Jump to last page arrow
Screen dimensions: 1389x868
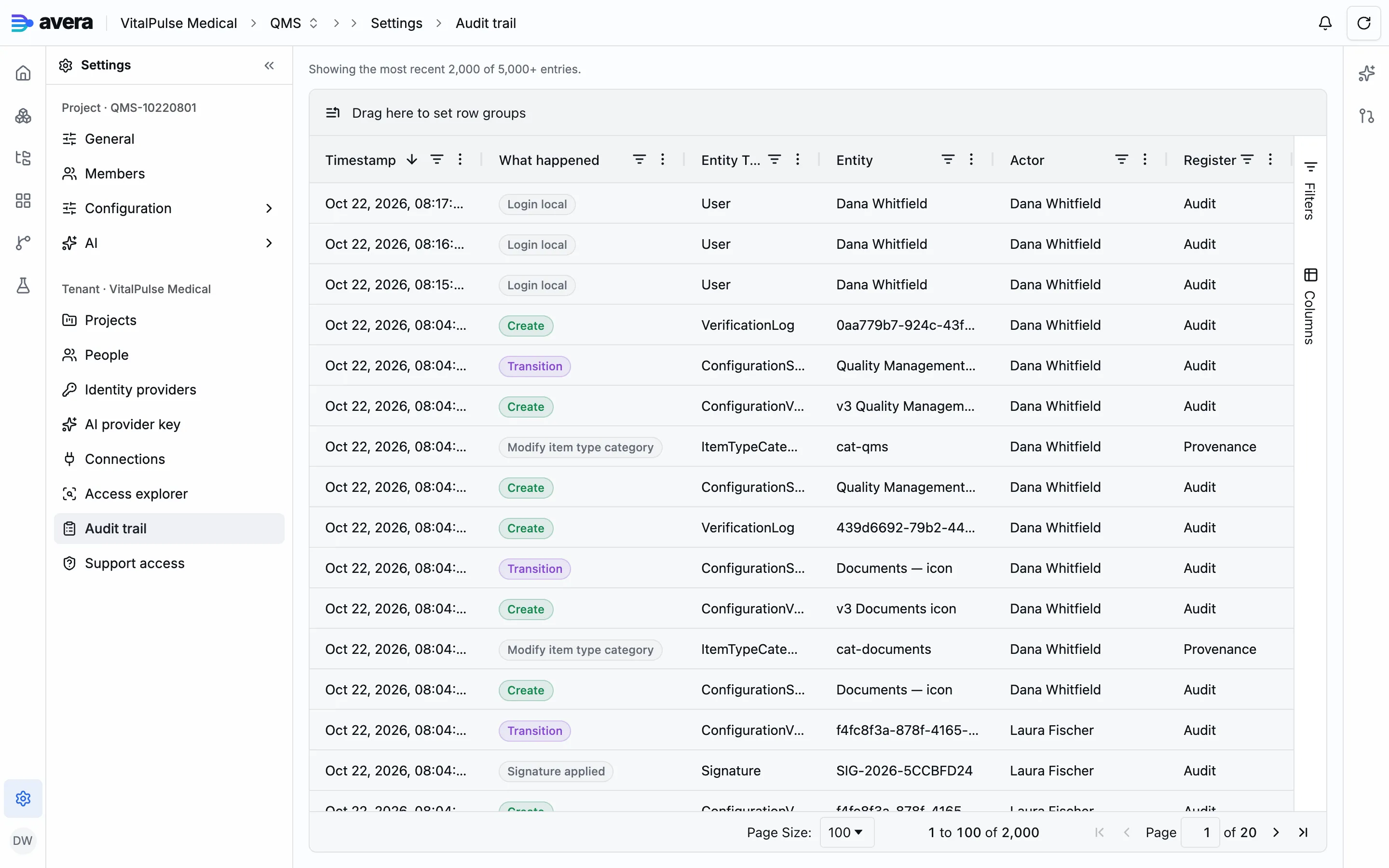point(1303,832)
